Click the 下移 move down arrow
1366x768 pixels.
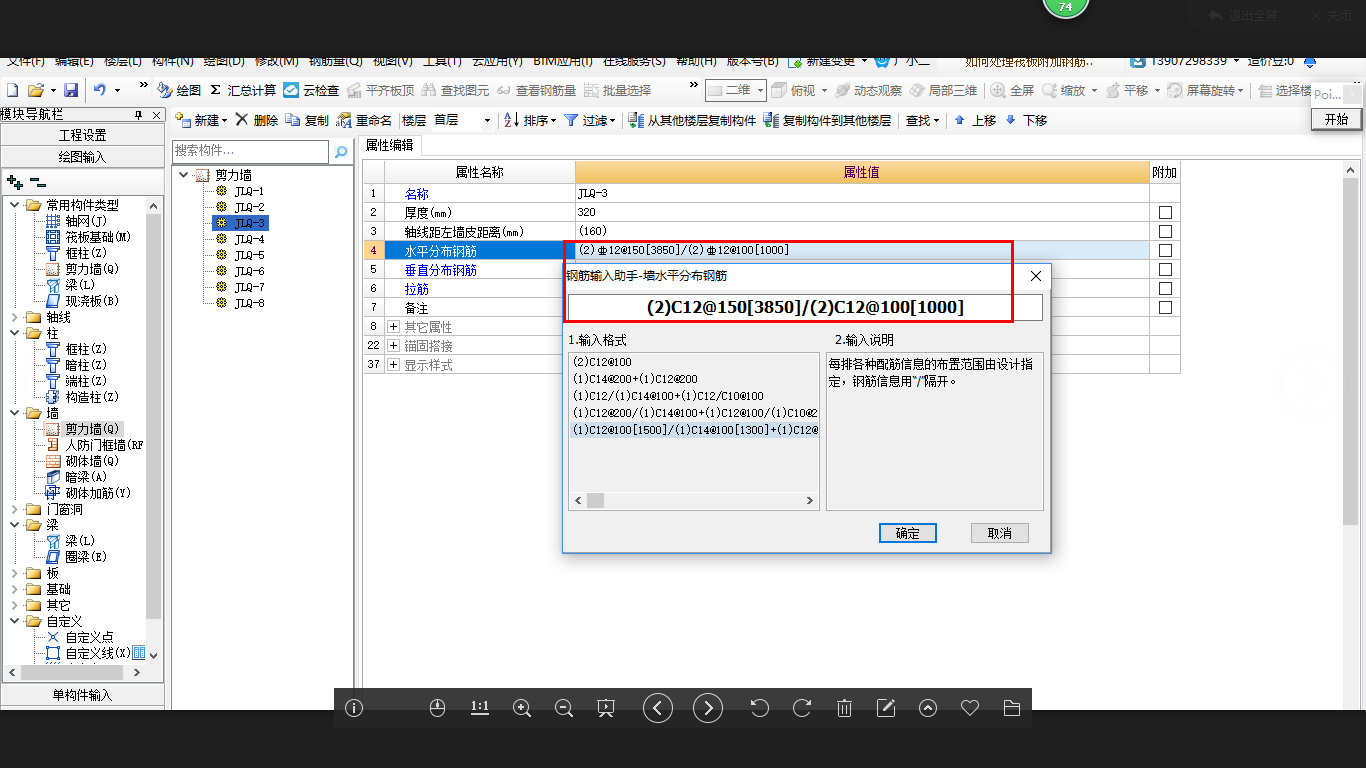1026,120
